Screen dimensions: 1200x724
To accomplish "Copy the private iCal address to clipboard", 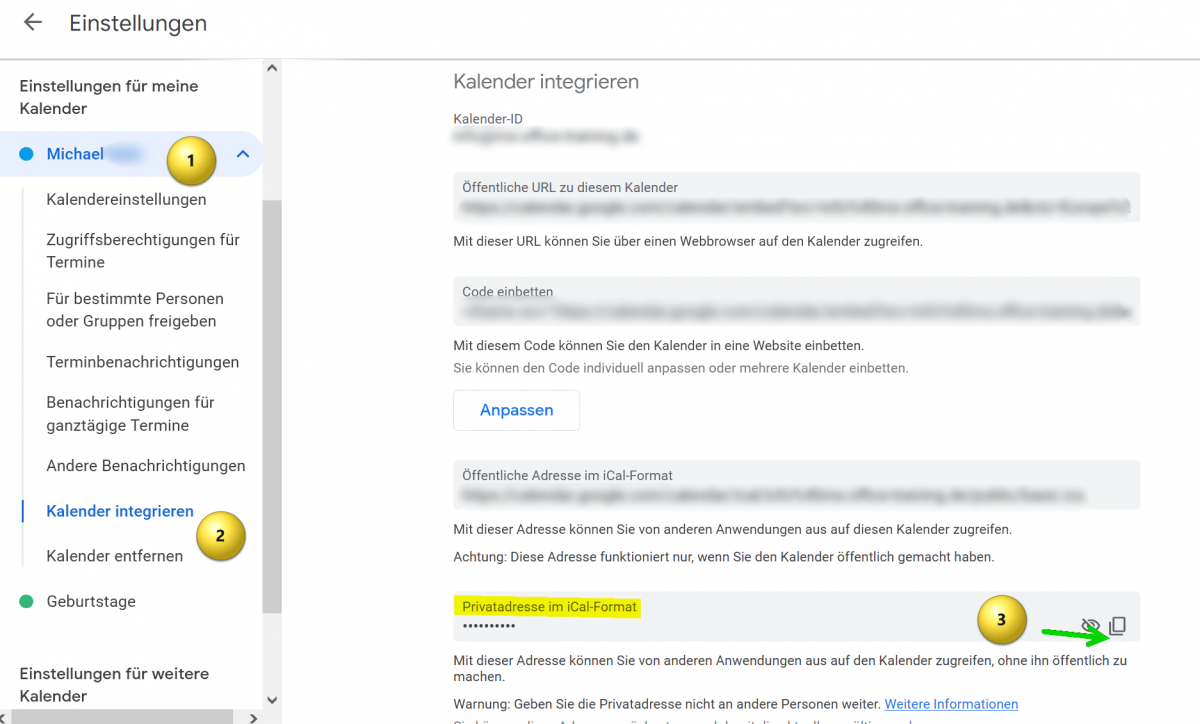I will coord(1118,626).
